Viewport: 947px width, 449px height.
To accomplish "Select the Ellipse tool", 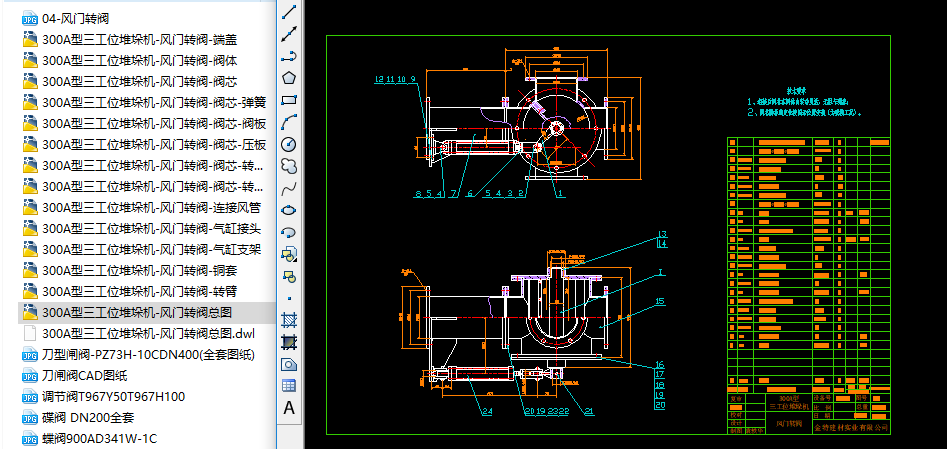I will [x=289, y=210].
